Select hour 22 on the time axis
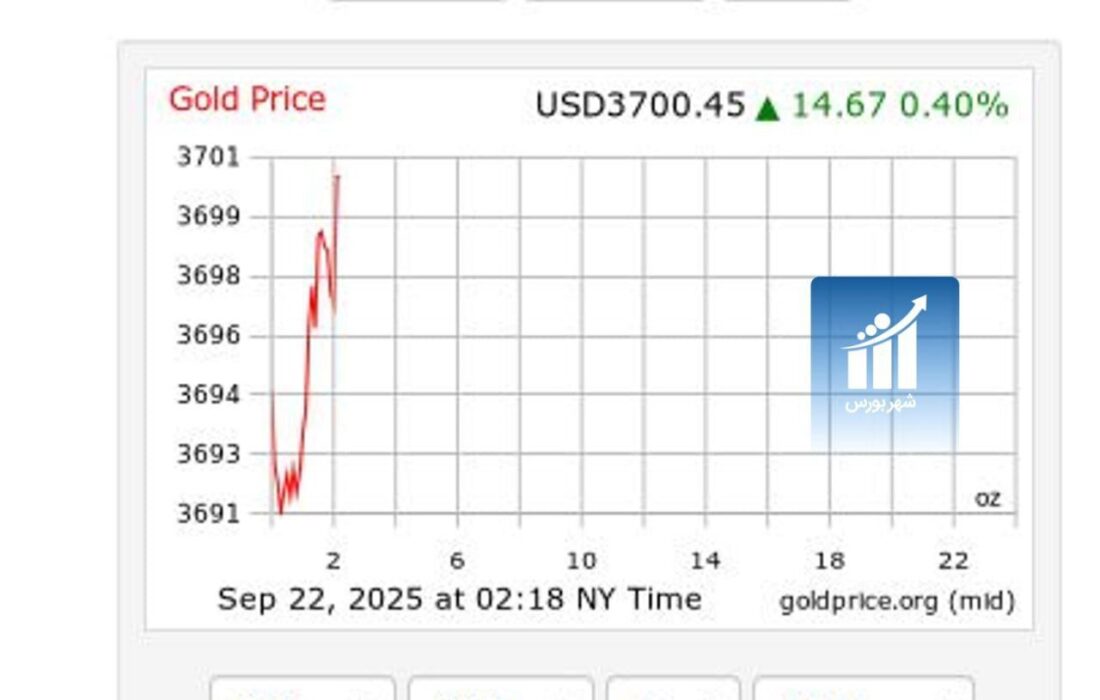Screen dimensions: 1100x700 tap(953, 561)
